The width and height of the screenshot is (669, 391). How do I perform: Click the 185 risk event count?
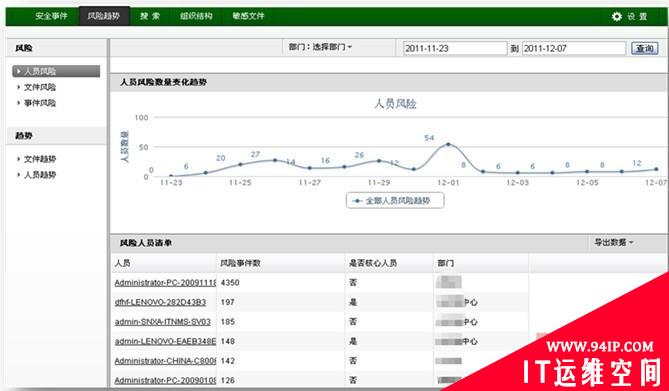coord(228,322)
